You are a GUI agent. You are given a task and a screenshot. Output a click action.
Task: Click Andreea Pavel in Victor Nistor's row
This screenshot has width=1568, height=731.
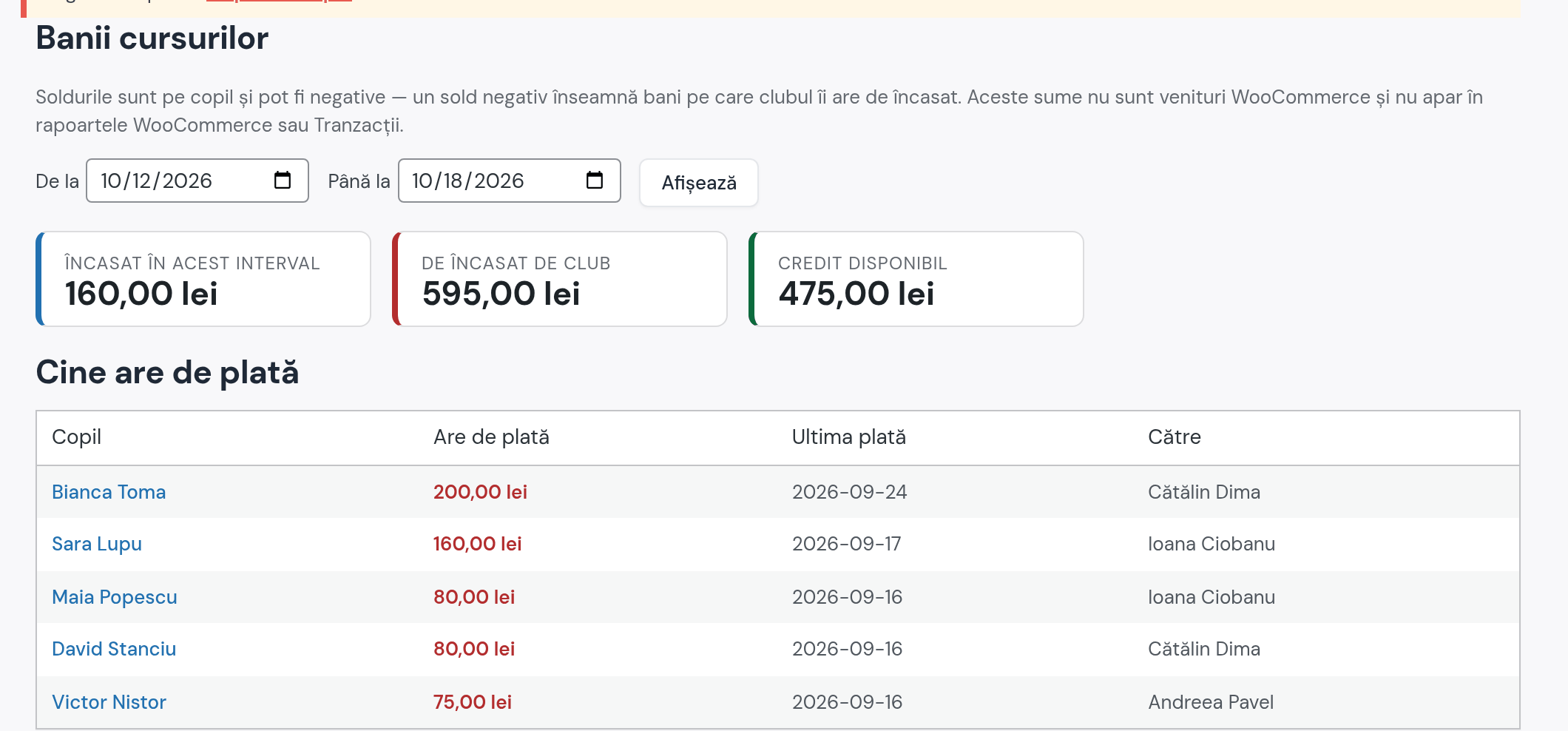tap(1211, 702)
